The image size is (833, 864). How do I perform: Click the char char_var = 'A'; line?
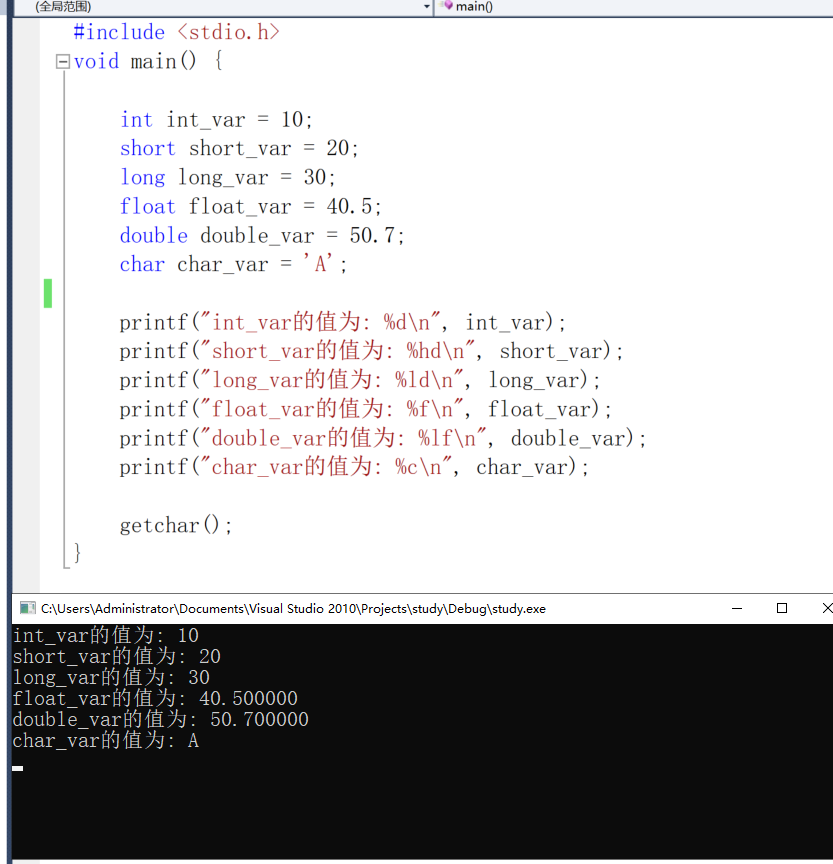234,264
